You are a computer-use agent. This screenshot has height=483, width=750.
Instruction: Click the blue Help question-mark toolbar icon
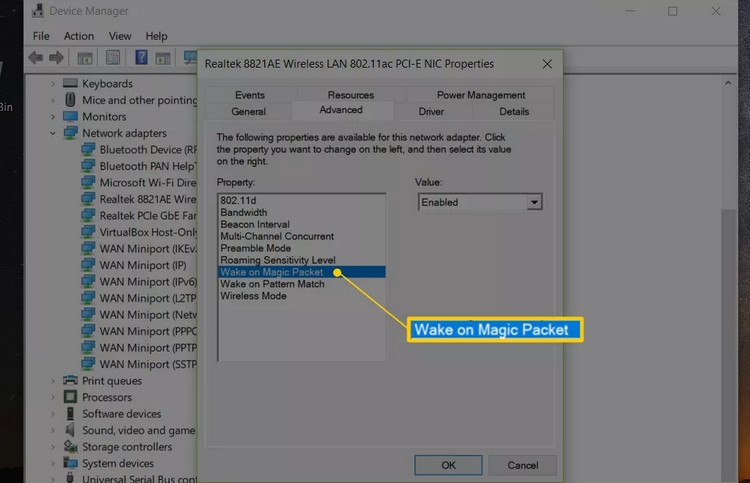tap(141, 57)
